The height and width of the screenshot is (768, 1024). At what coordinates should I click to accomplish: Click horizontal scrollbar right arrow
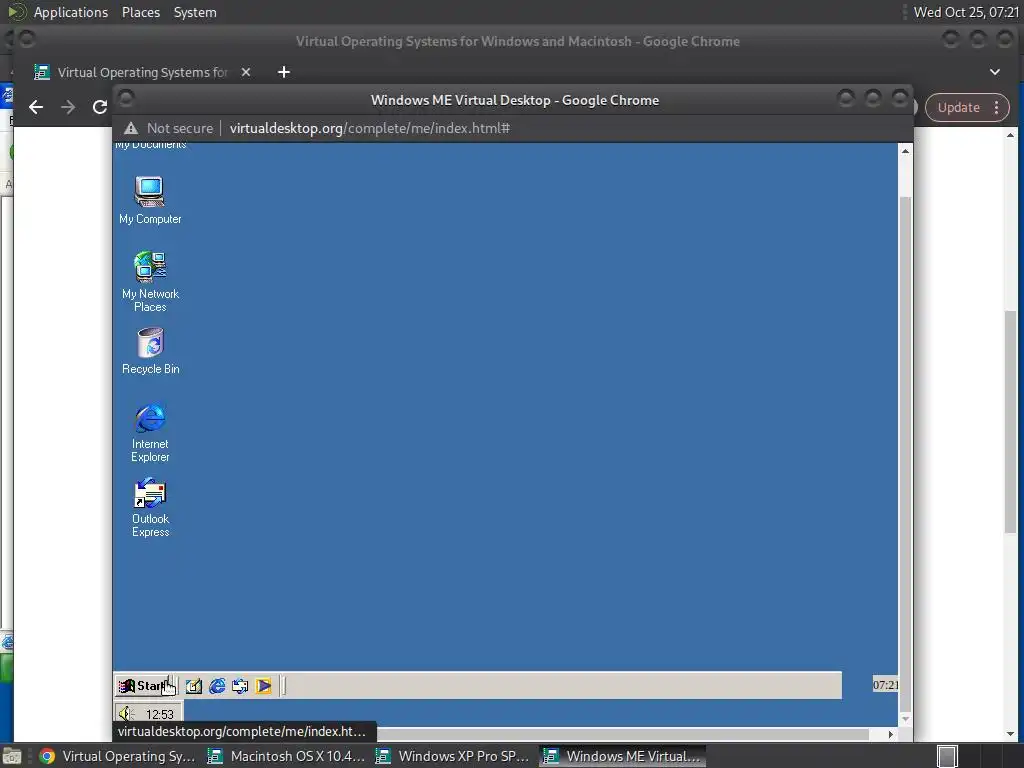[x=891, y=734]
